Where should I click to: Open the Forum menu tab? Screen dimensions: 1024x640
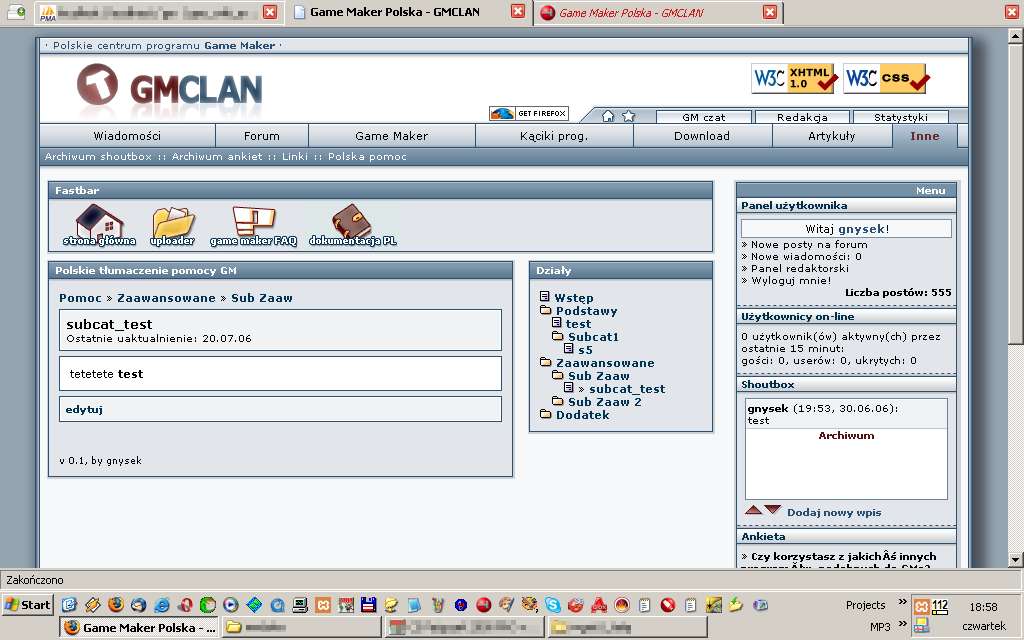pyautogui.click(x=262, y=136)
